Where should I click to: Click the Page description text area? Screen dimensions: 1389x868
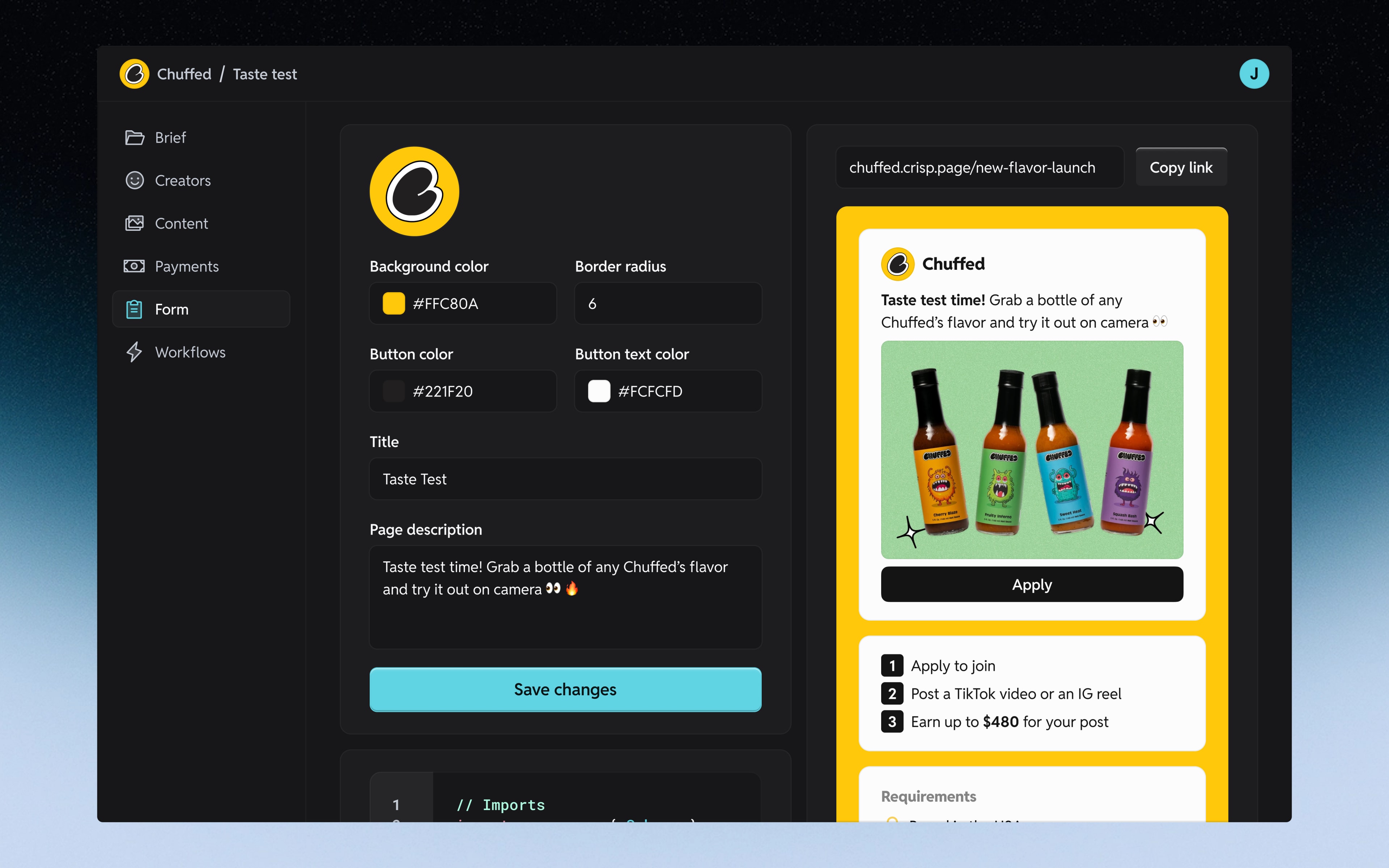tap(565, 597)
